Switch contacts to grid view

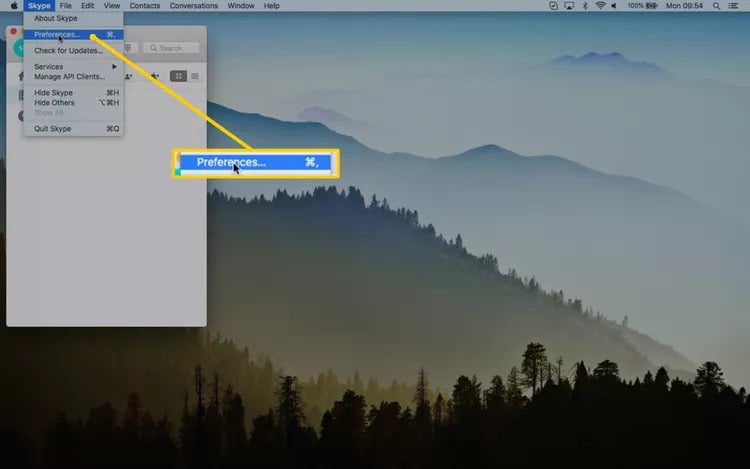178,76
